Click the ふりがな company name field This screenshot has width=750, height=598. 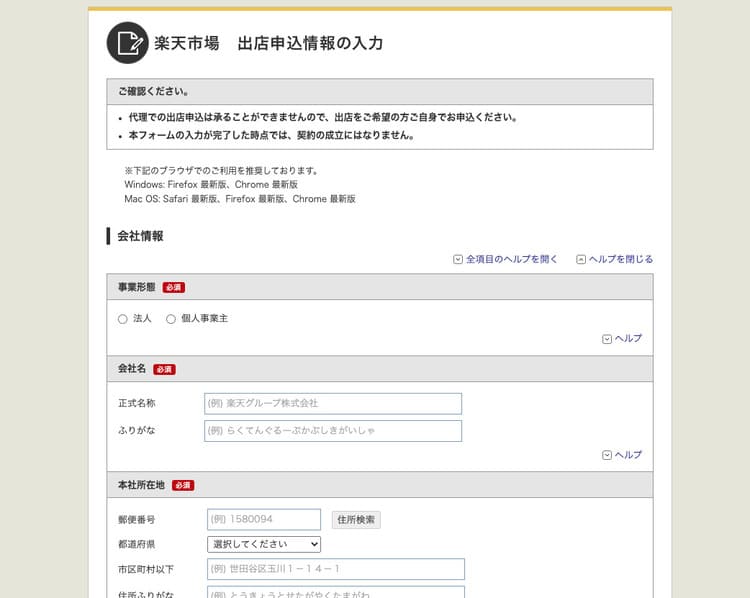pyautogui.click(x=333, y=431)
